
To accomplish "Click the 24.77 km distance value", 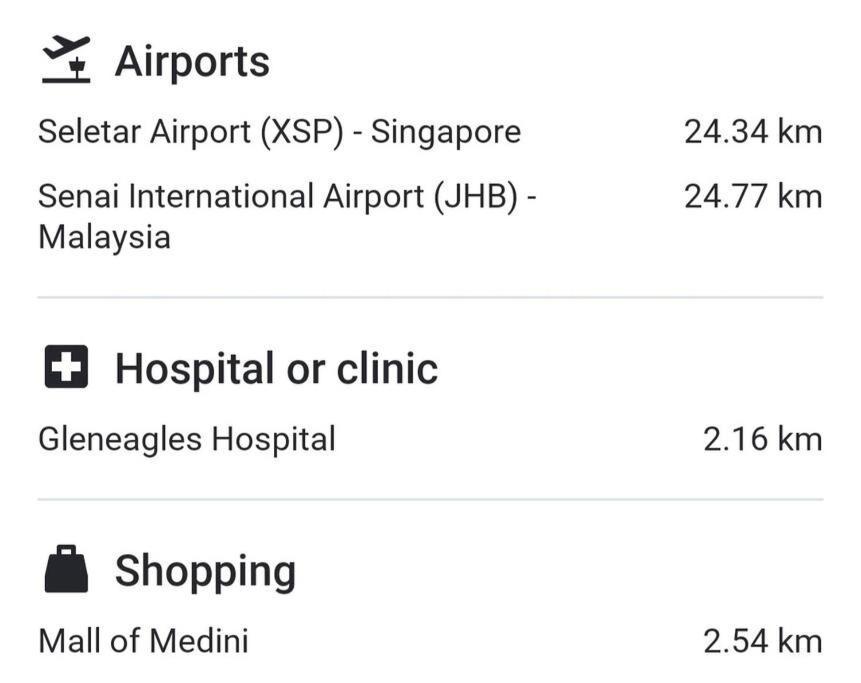I will tap(753, 197).
